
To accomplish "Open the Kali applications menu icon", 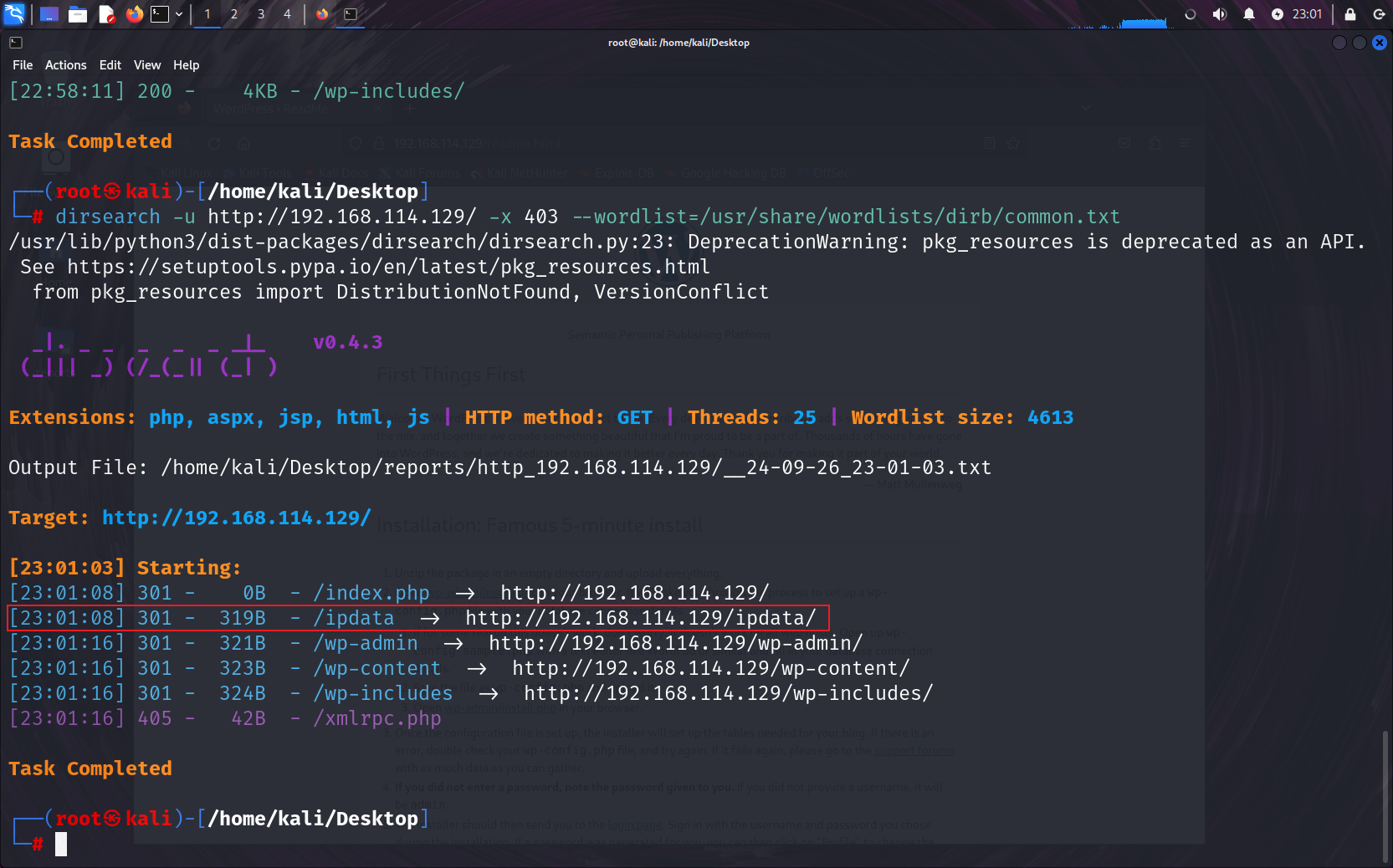I will (14, 13).
